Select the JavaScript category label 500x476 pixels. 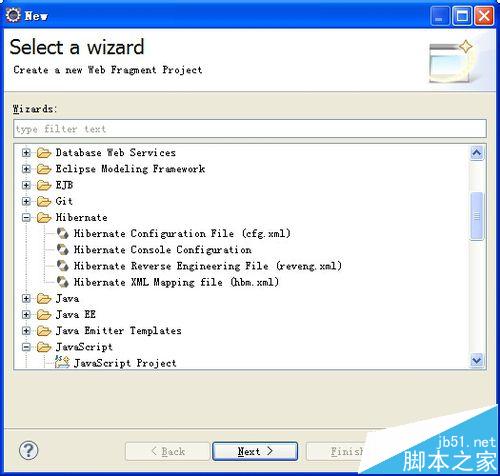(x=84, y=347)
